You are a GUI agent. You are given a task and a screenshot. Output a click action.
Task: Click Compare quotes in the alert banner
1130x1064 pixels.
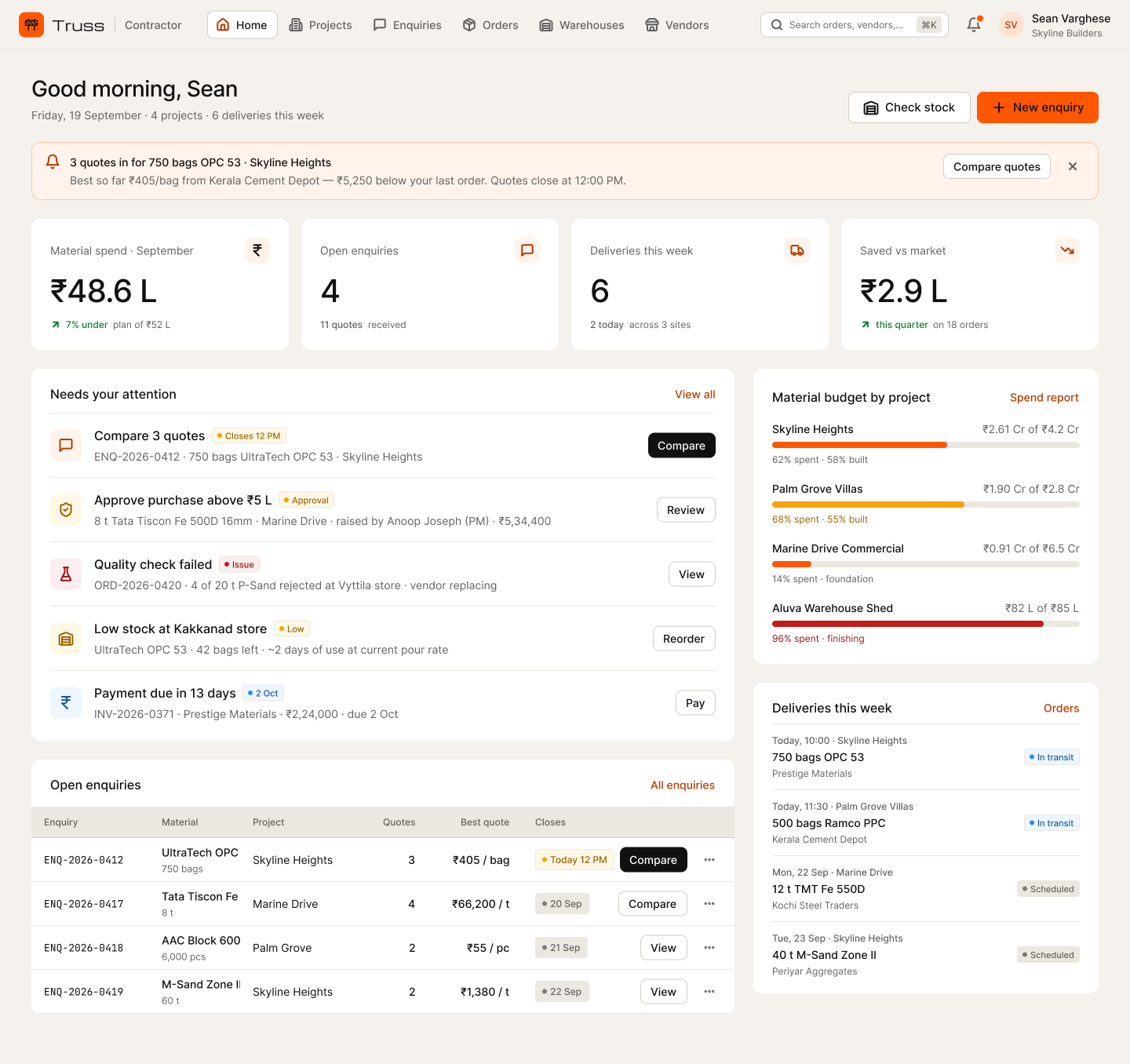tap(997, 166)
